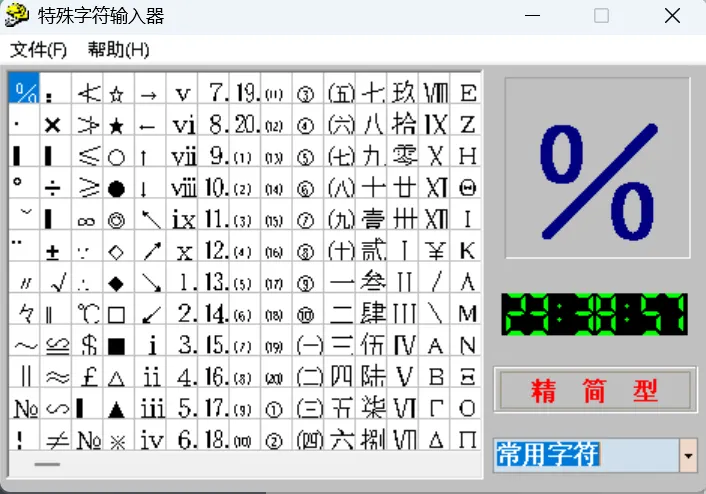706x494 pixels.
Task: Pick the parenthesized Chinese numeral ㈩
Action: [339, 245]
